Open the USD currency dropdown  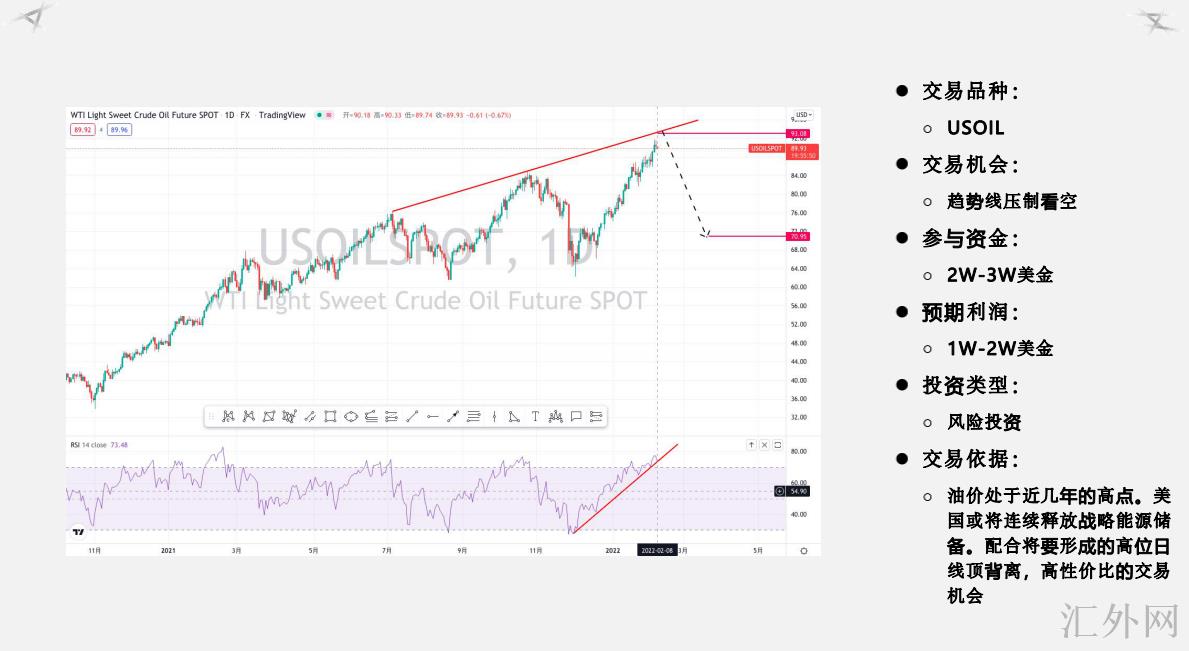[x=803, y=115]
